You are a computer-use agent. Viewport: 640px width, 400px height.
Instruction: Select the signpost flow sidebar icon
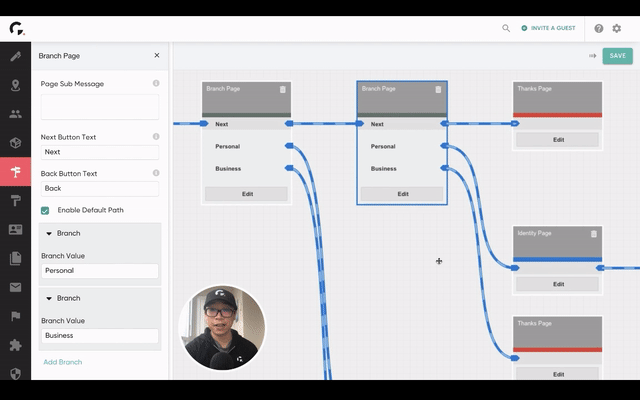click(x=16, y=172)
